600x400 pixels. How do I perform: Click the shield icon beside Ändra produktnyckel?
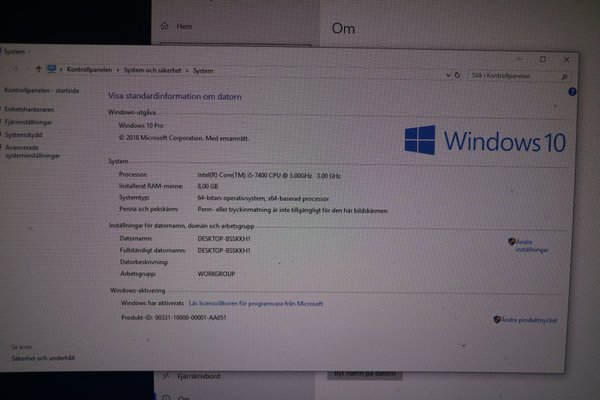point(497,319)
